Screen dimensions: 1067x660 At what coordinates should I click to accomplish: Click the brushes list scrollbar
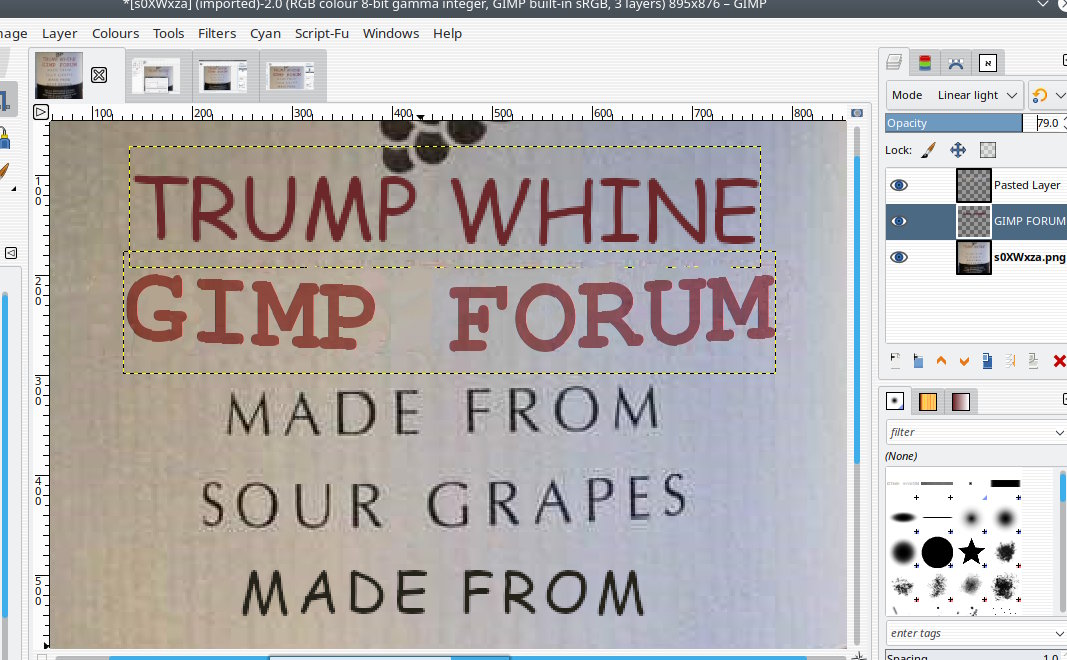pos(1062,541)
